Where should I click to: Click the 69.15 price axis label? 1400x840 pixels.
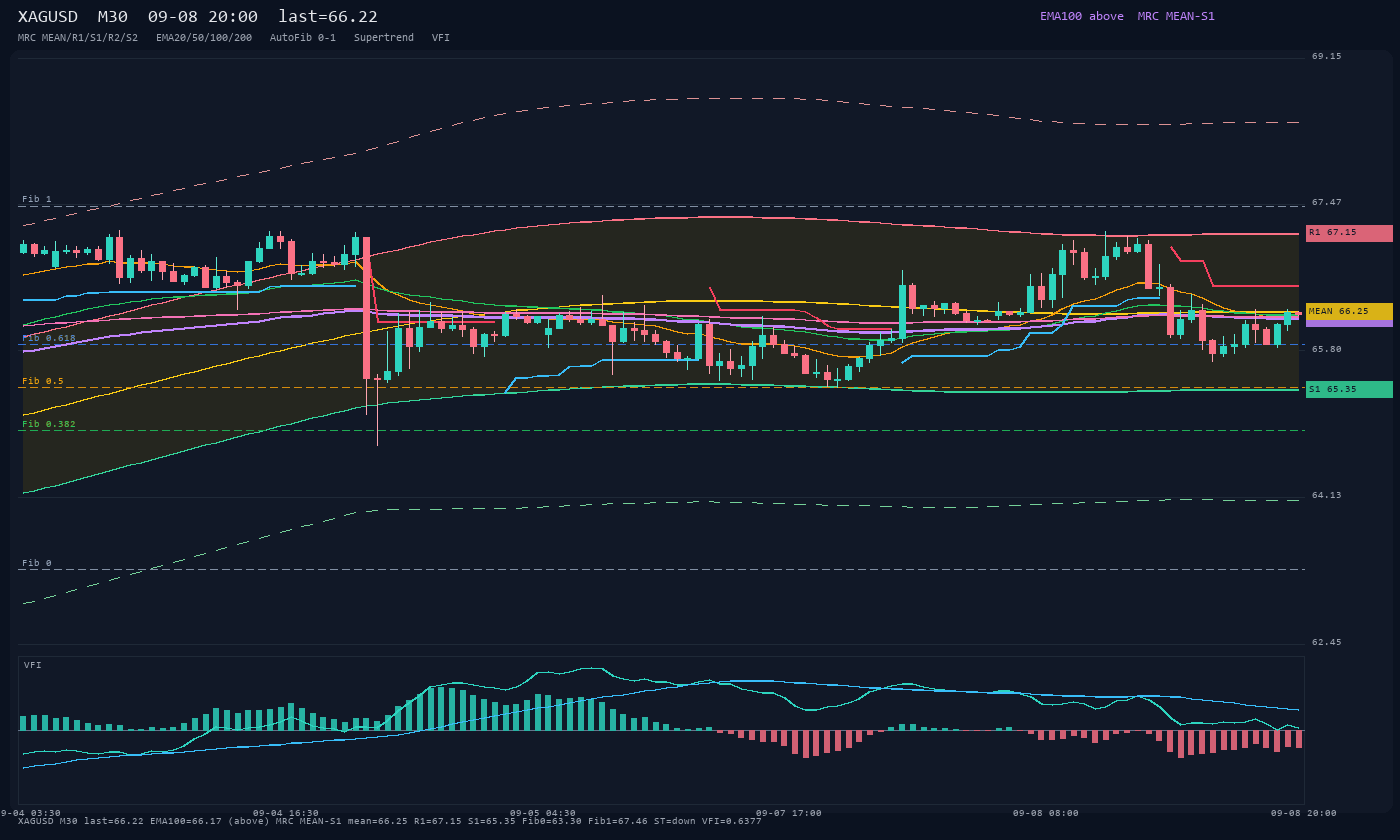pyautogui.click(x=1327, y=57)
